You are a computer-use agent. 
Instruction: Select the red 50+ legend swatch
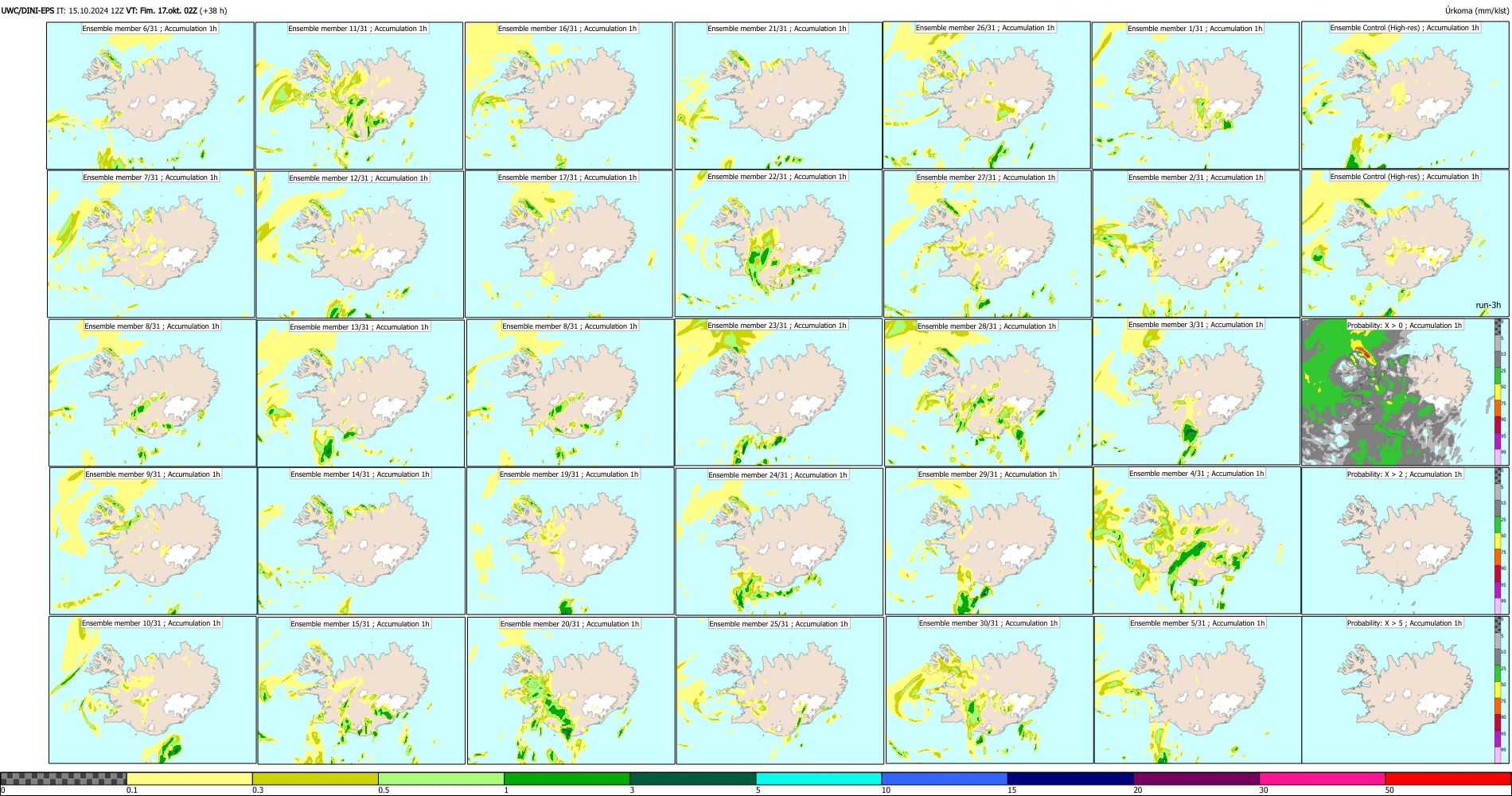[1448, 778]
